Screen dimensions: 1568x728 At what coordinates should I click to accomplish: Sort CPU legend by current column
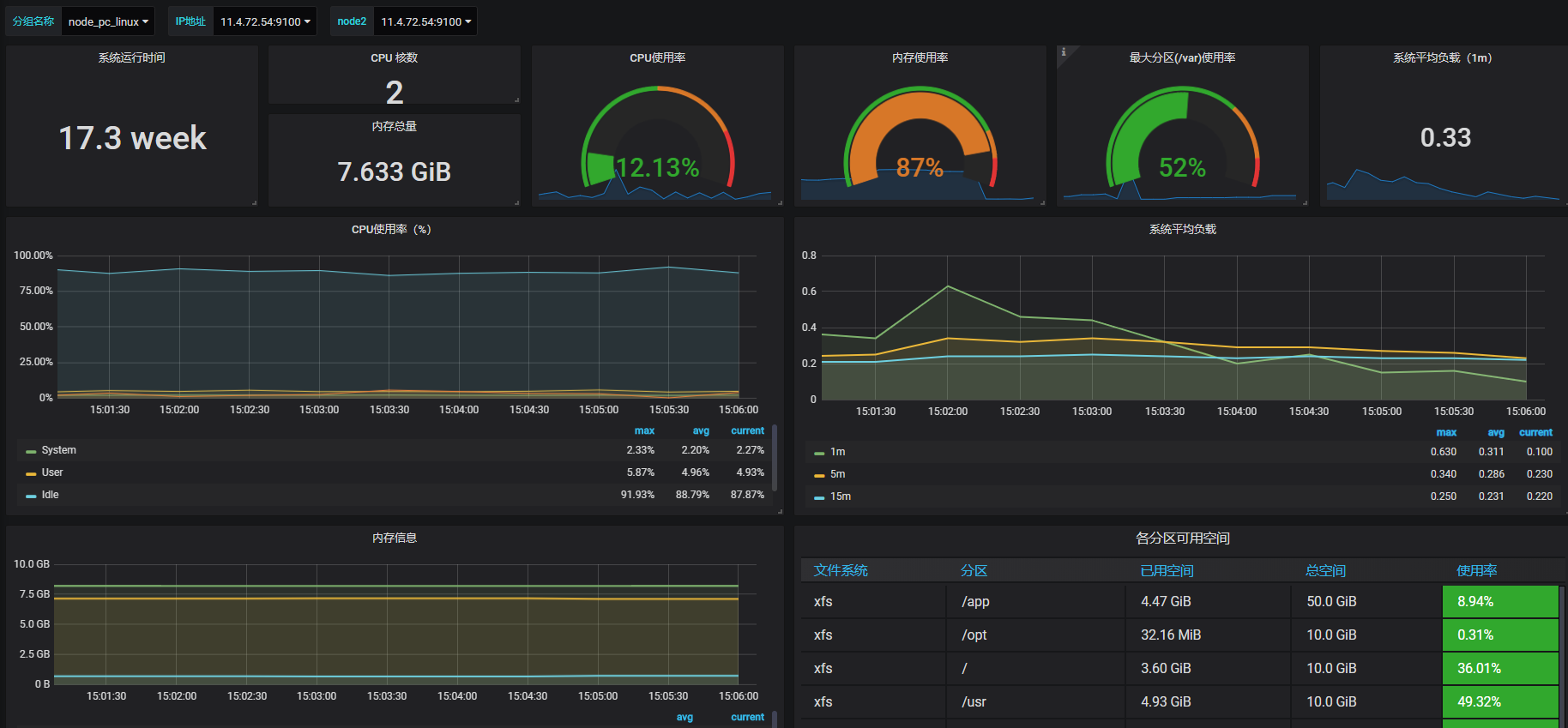pyautogui.click(x=747, y=430)
